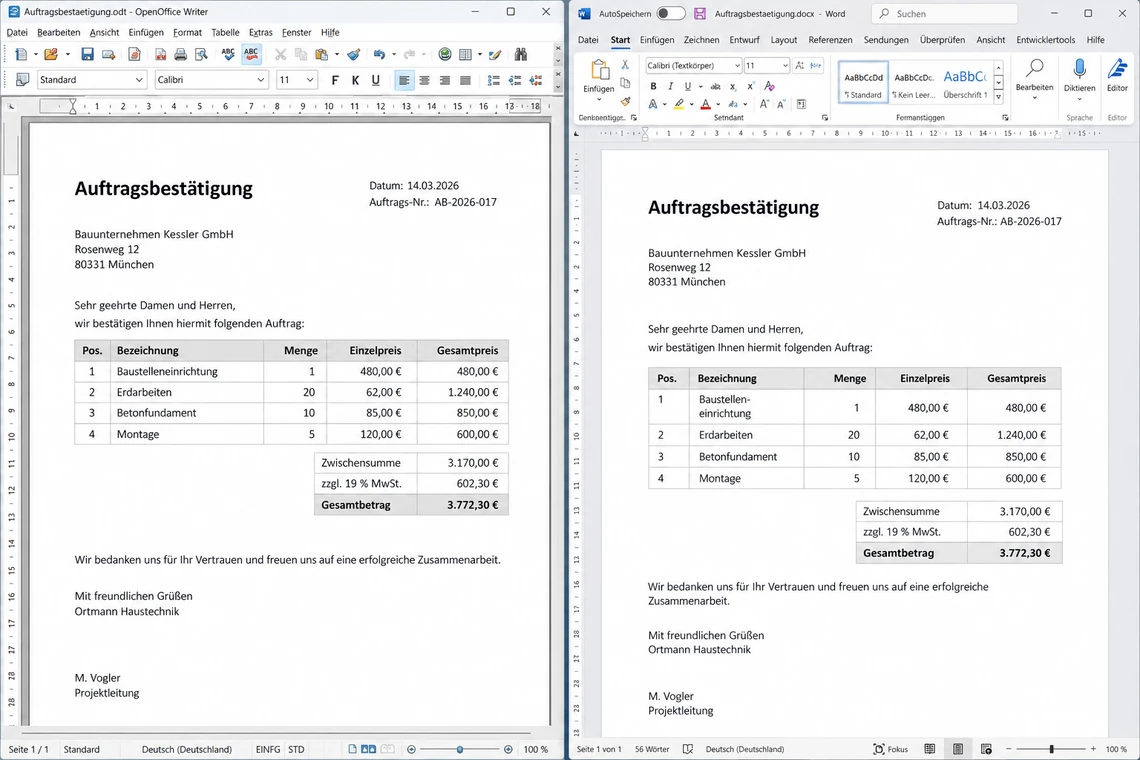Open font size 11 dropdown in OpenOffice

(310, 80)
